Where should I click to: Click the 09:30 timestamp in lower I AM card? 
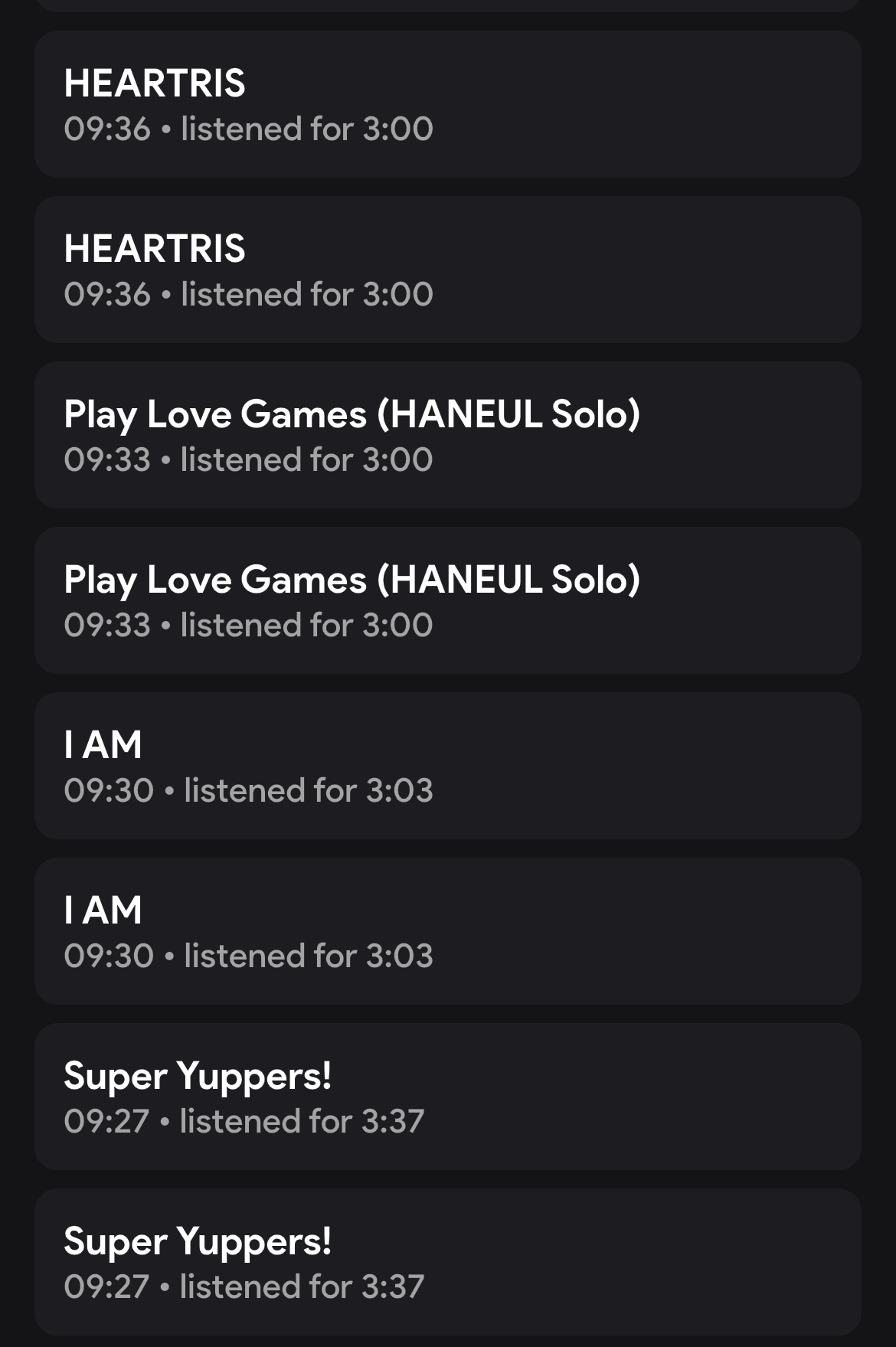(x=109, y=956)
